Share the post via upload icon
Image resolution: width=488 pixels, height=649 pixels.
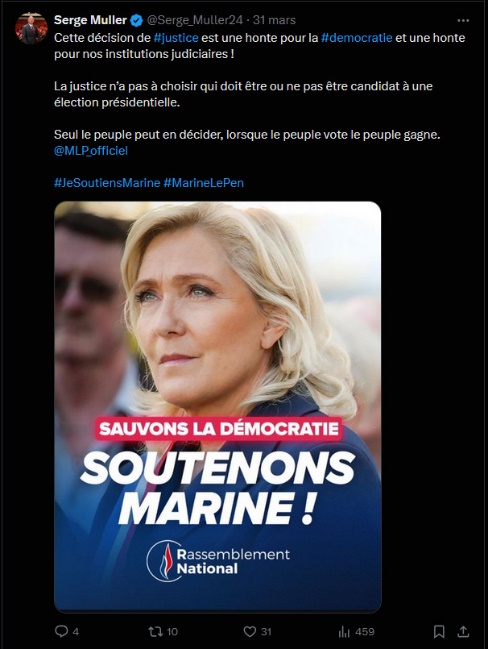(464, 631)
